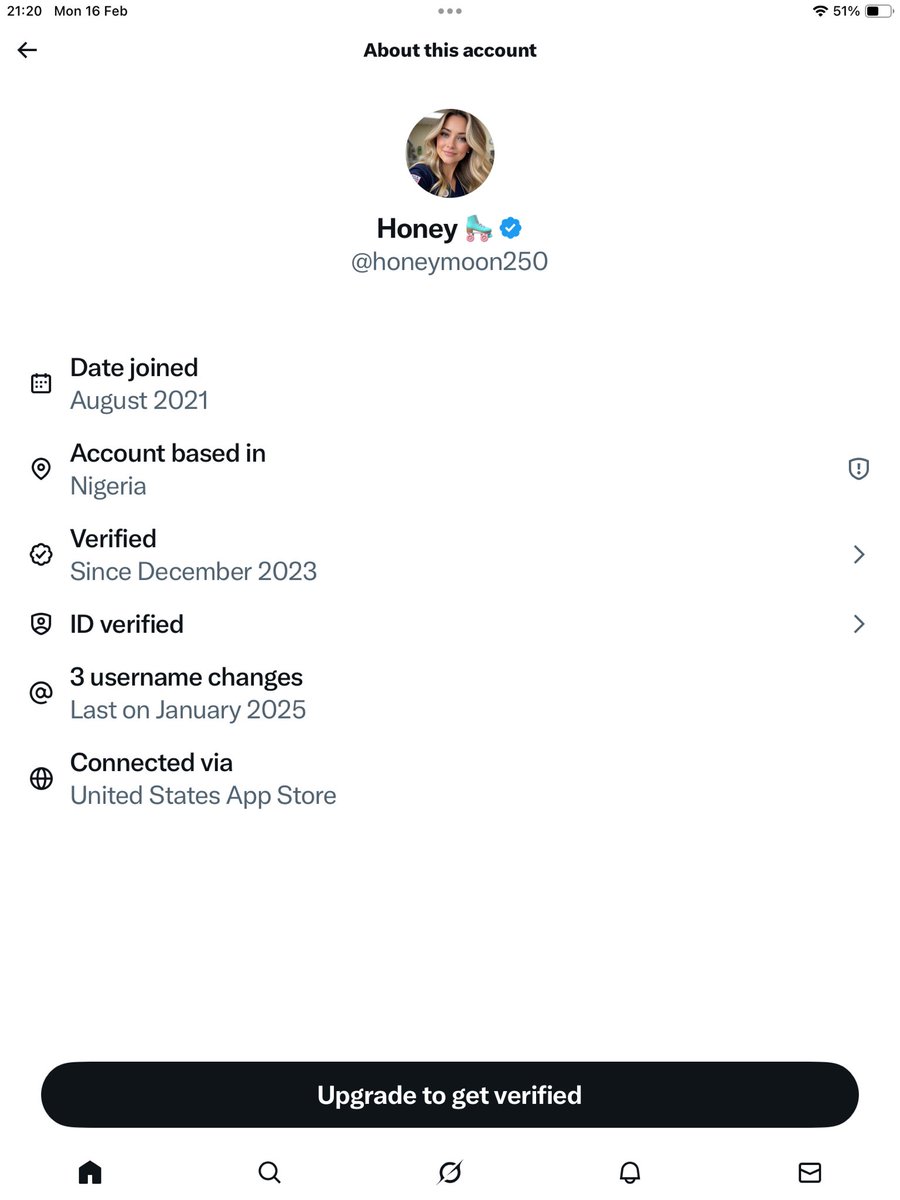
Task: Tap the verified checkmark badge row icon
Action: click(x=41, y=554)
